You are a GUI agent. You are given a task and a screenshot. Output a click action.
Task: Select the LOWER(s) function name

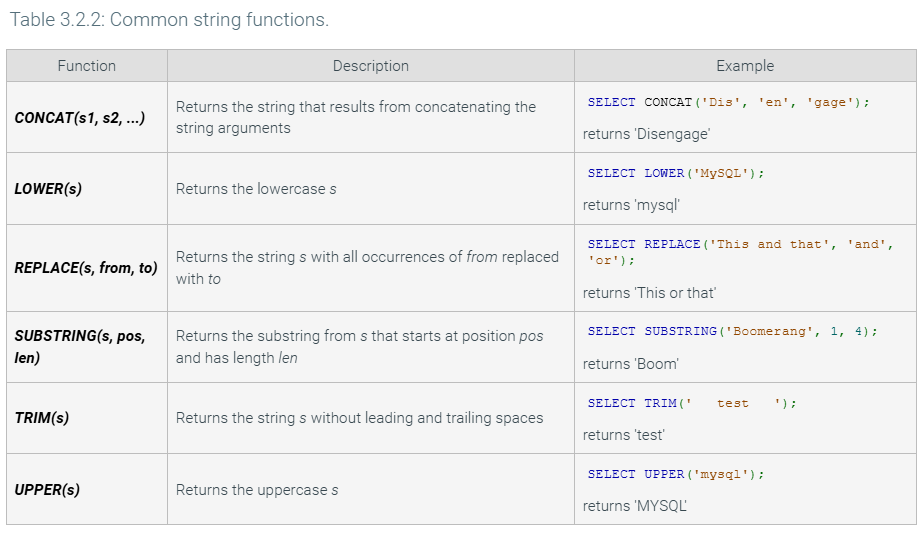pyautogui.click(x=48, y=188)
